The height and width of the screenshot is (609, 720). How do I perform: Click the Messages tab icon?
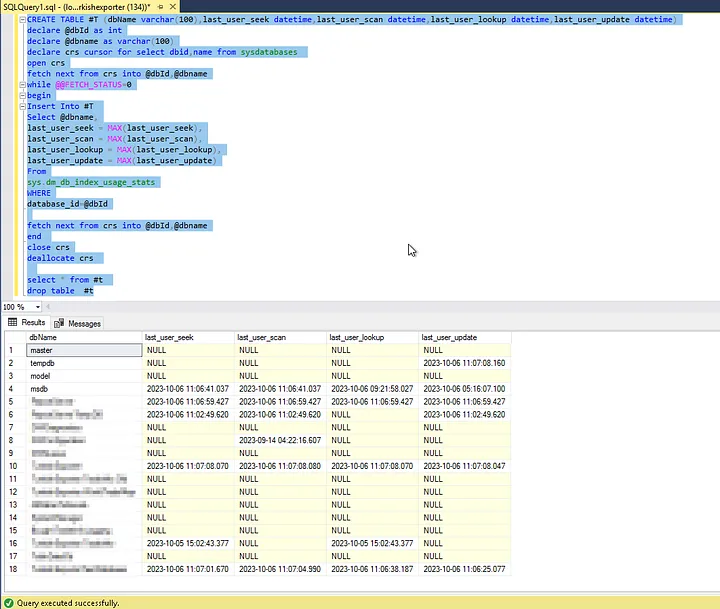coord(59,323)
